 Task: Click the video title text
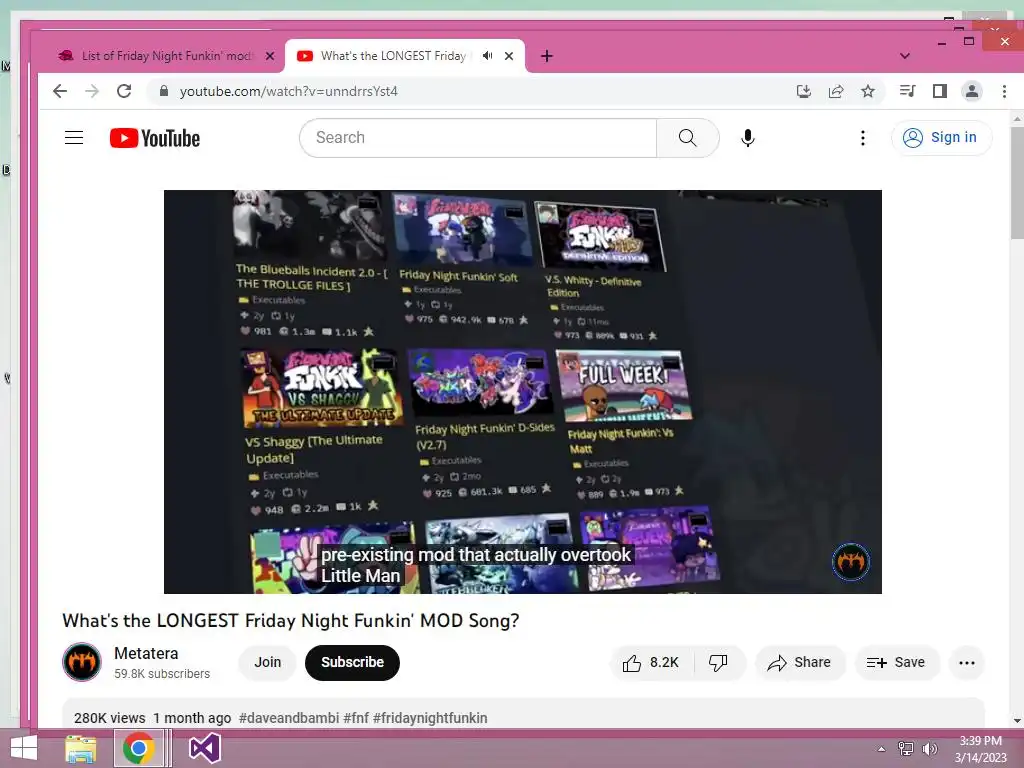point(291,620)
